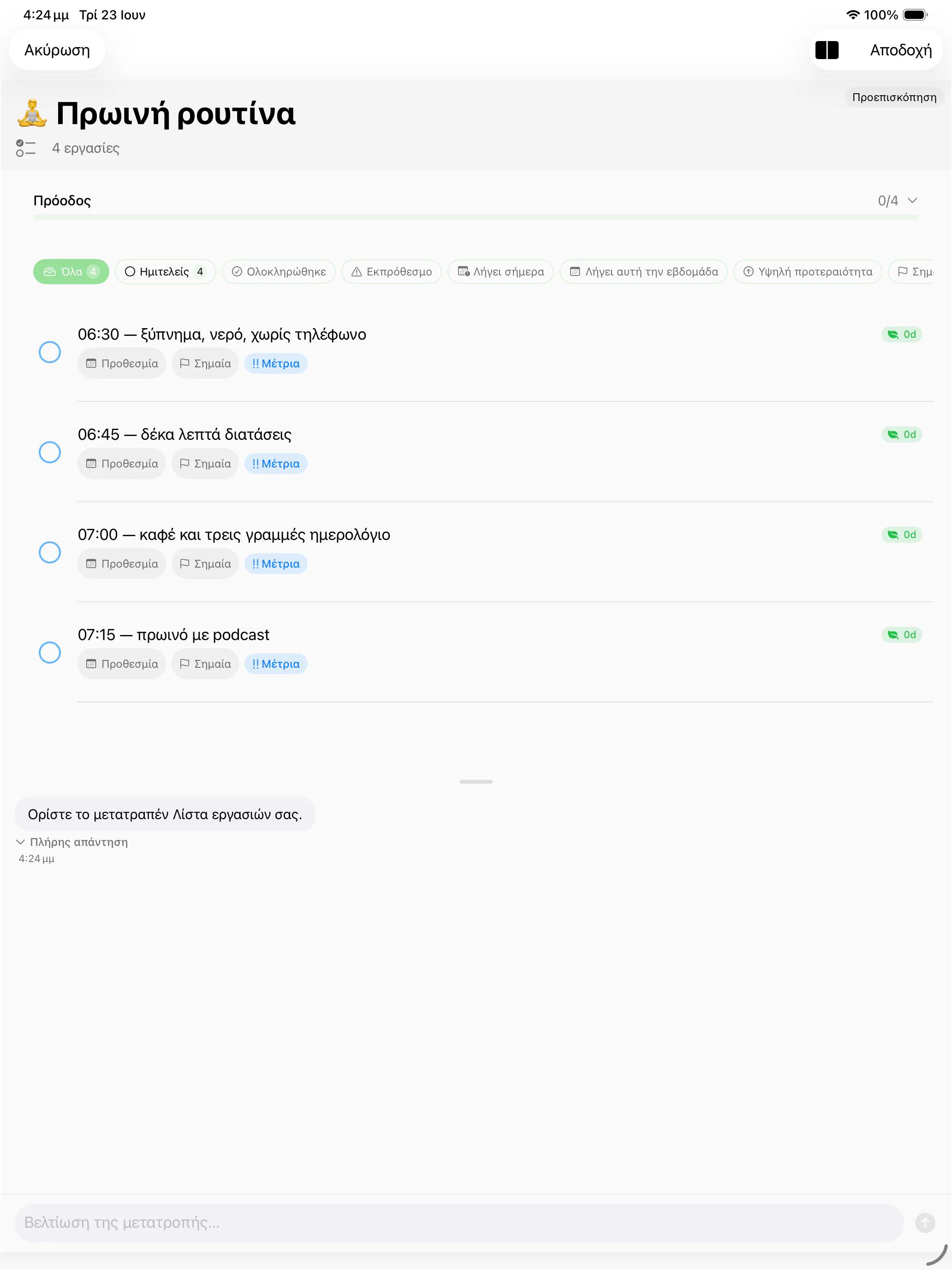Tap Ακύρωση to cancel

57,50
